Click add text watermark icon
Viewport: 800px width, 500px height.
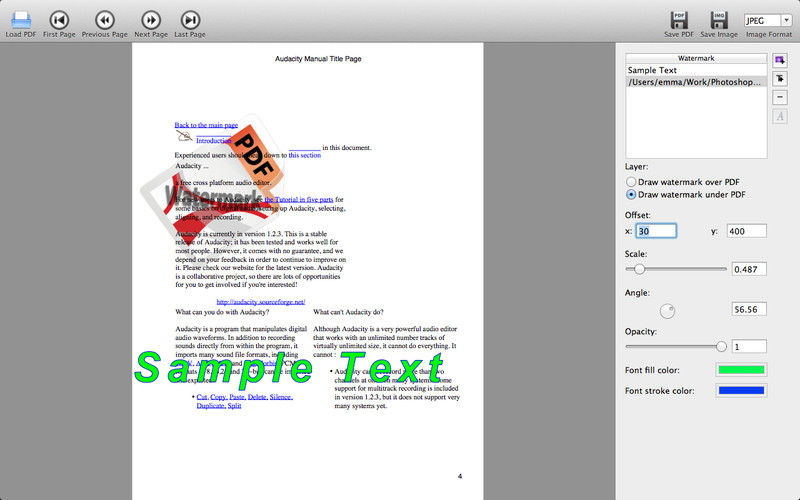pyautogui.click(x=780, y=79)
